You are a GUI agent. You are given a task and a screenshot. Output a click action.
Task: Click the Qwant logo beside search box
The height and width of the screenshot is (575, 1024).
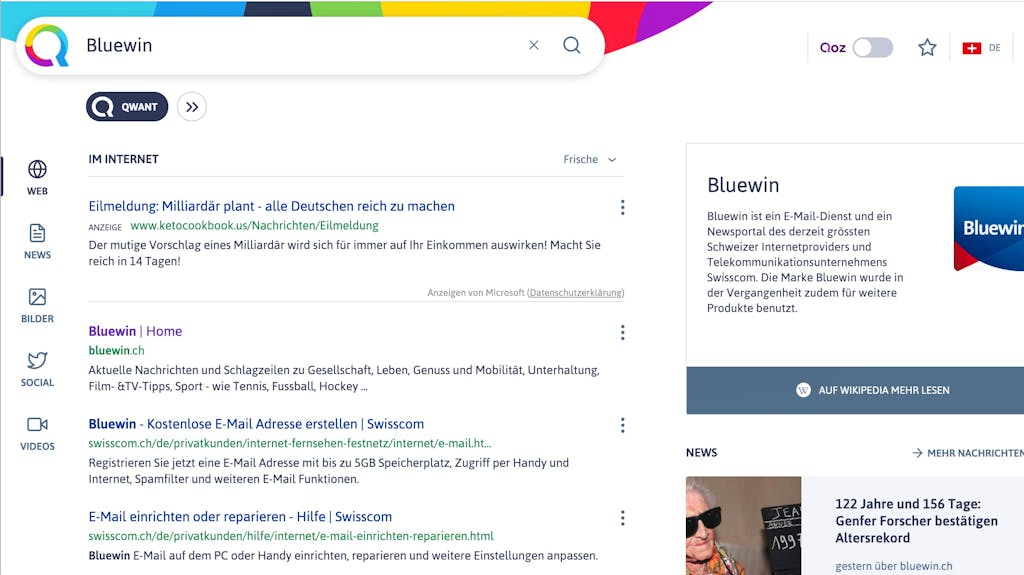[x=47, y=46]
